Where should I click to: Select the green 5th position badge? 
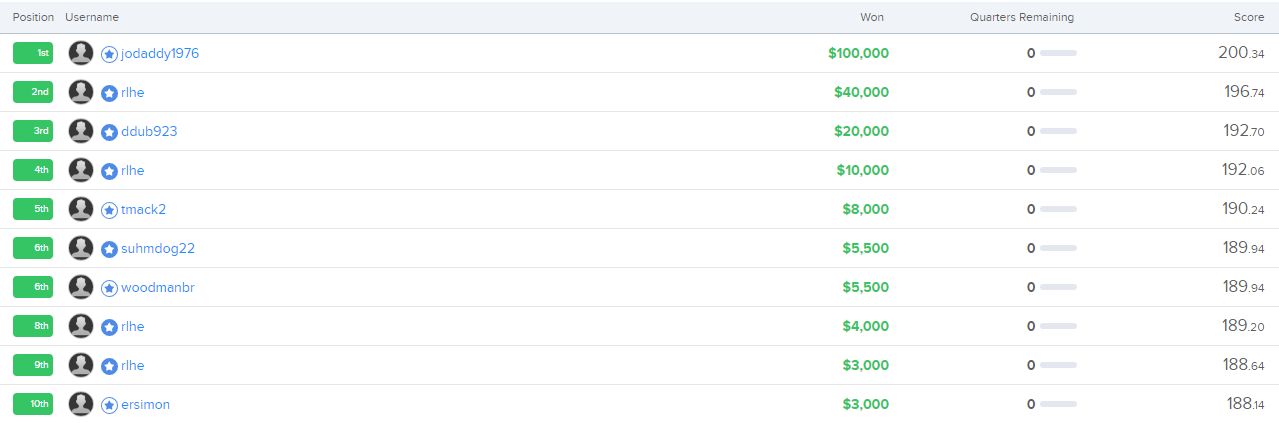pos(33,209)
